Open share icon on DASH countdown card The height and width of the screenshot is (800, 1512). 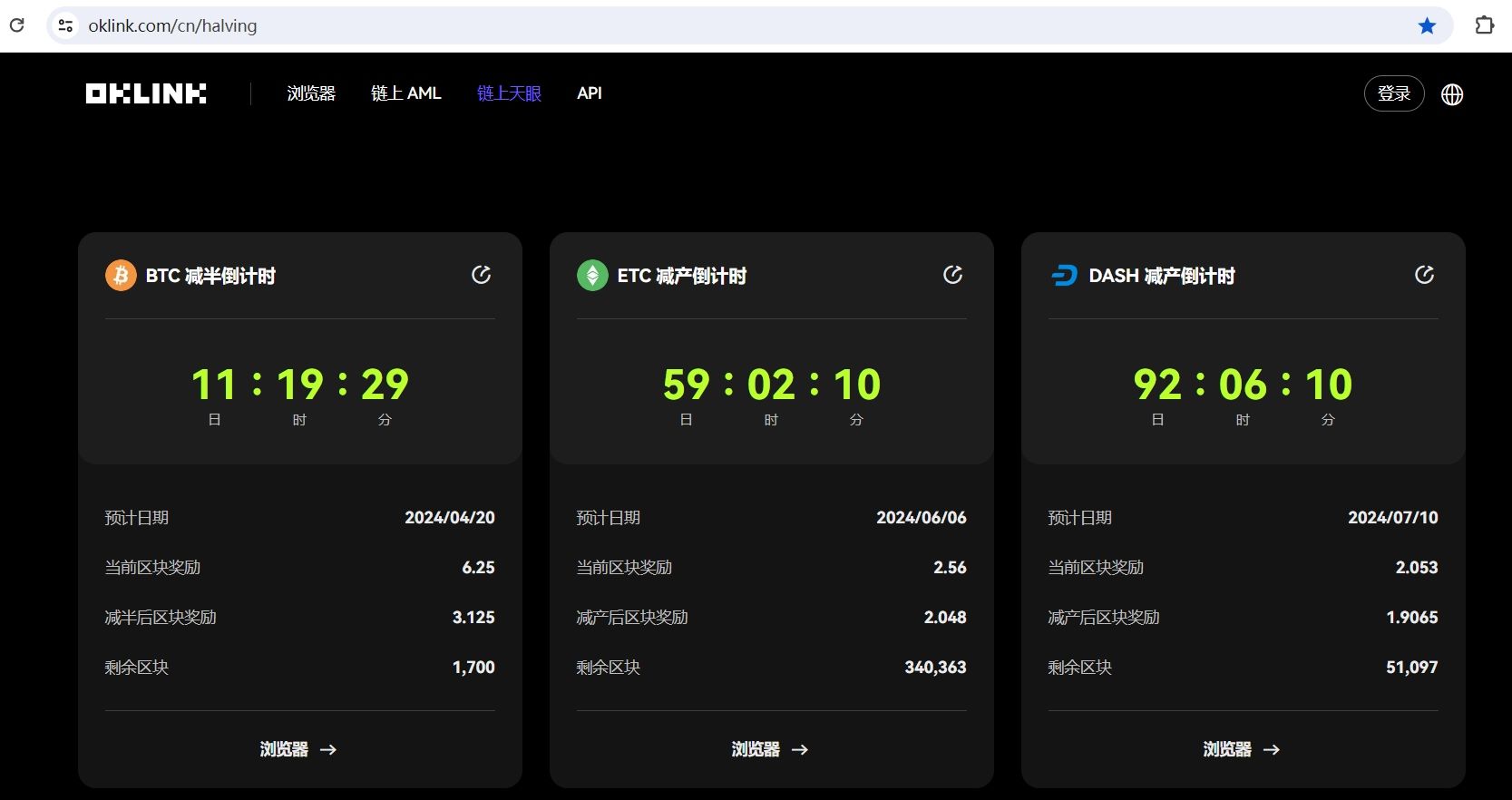(x=1425, y=275)
